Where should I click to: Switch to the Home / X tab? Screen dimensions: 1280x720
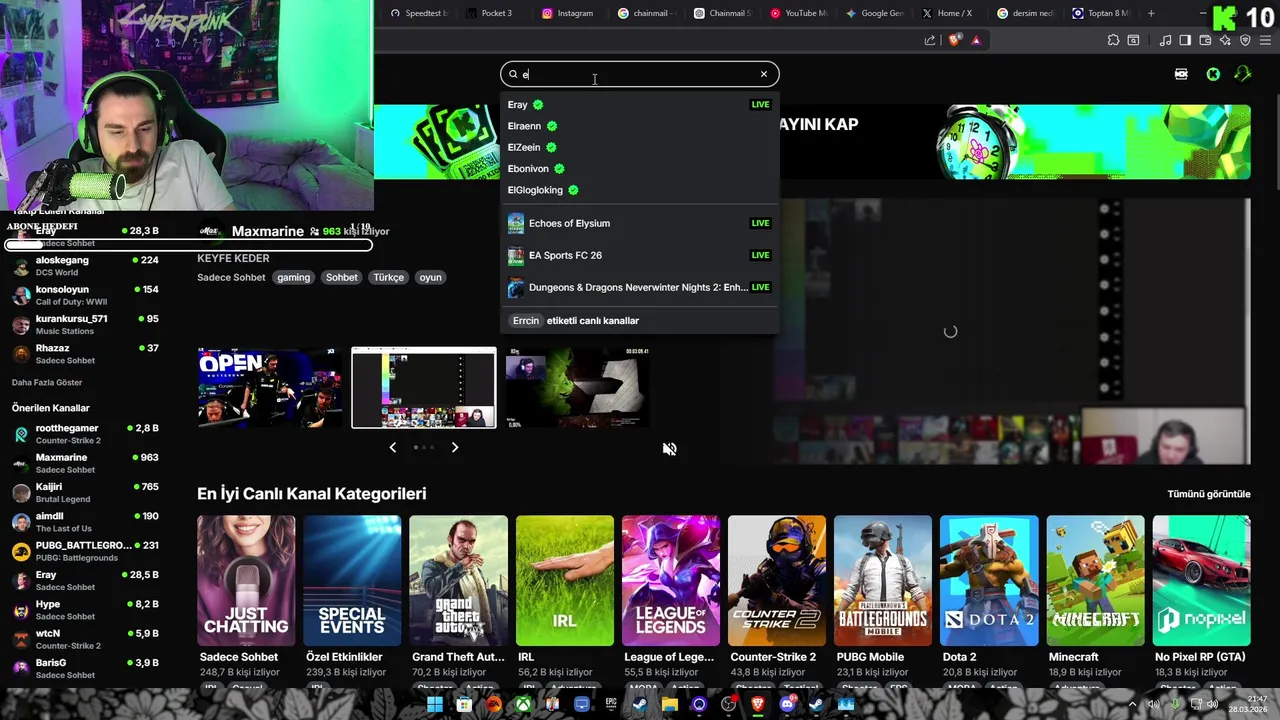[x=952, y=13]
